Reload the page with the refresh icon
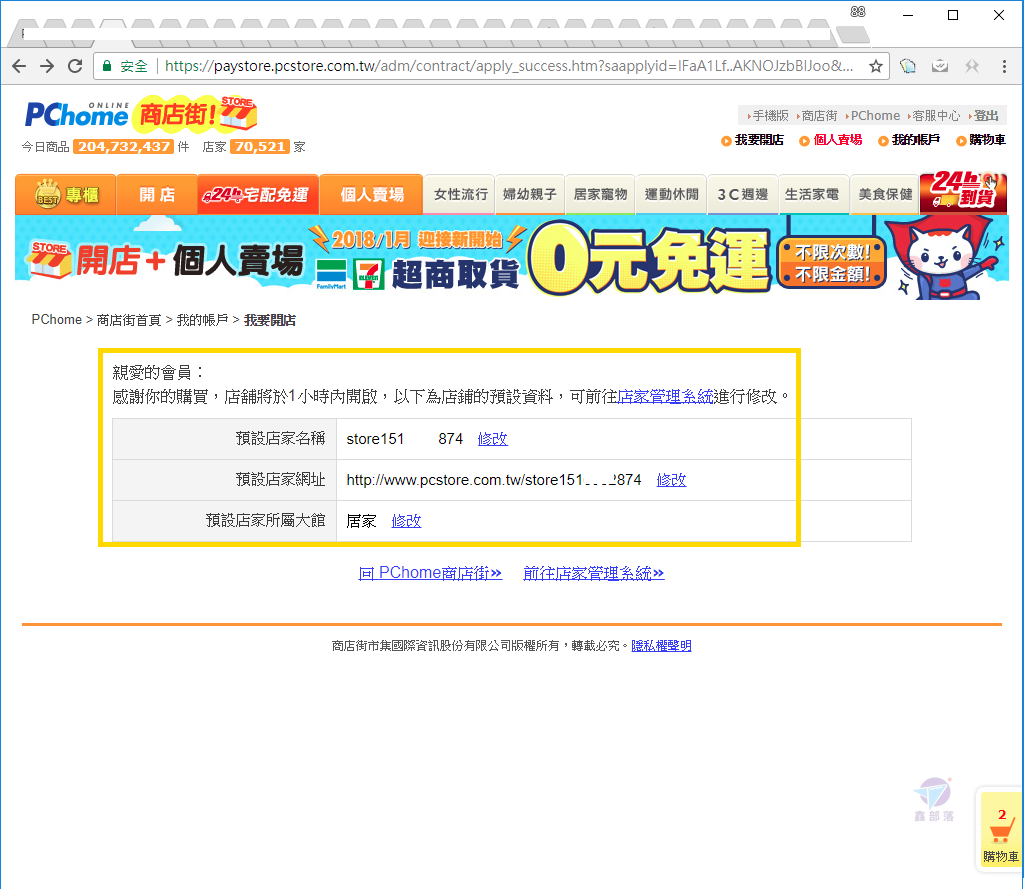The width and height of the screenshot is (1024, 889). point(75,66)
